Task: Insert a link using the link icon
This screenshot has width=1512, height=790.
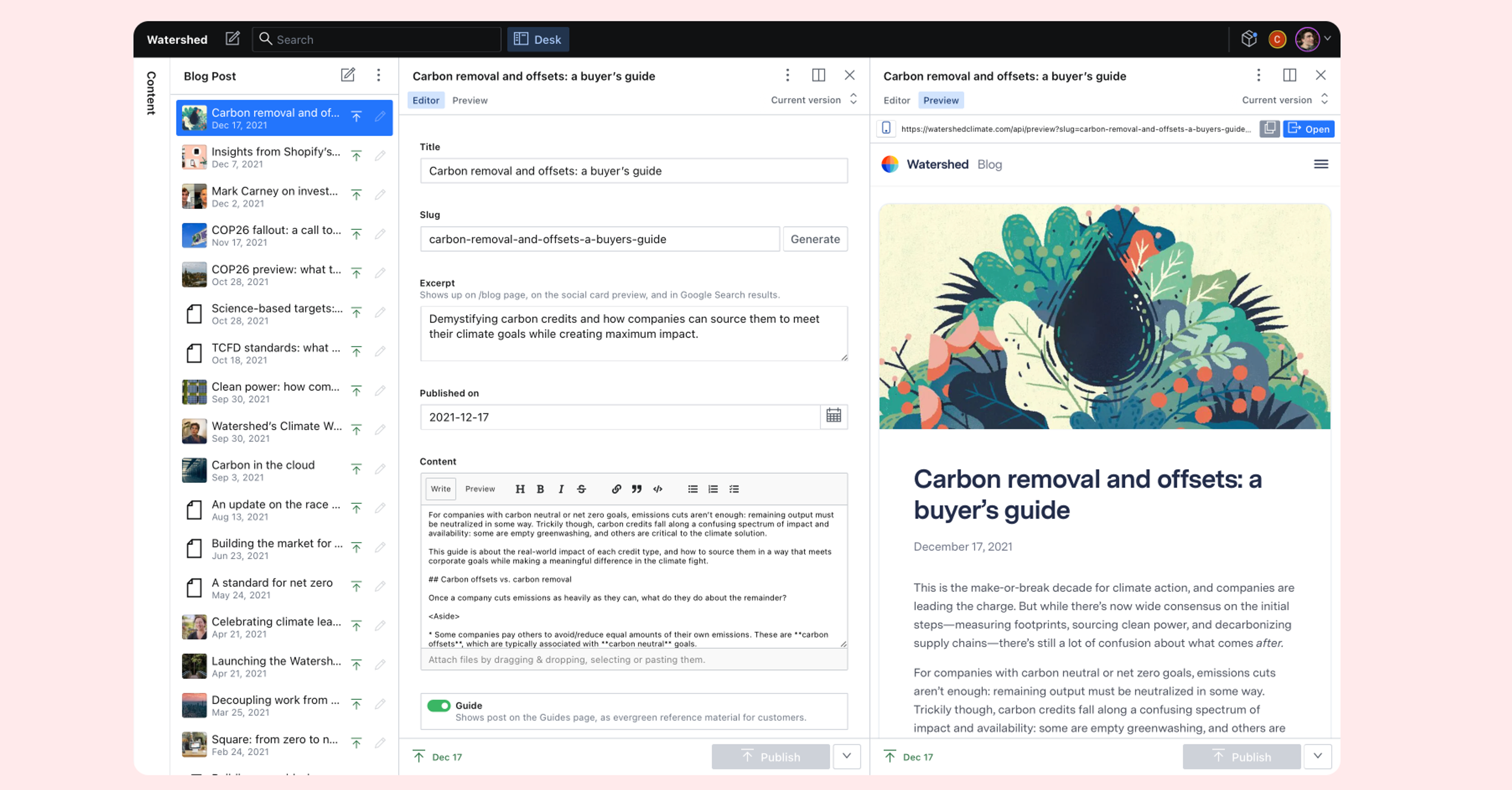Action: [616, 488]
